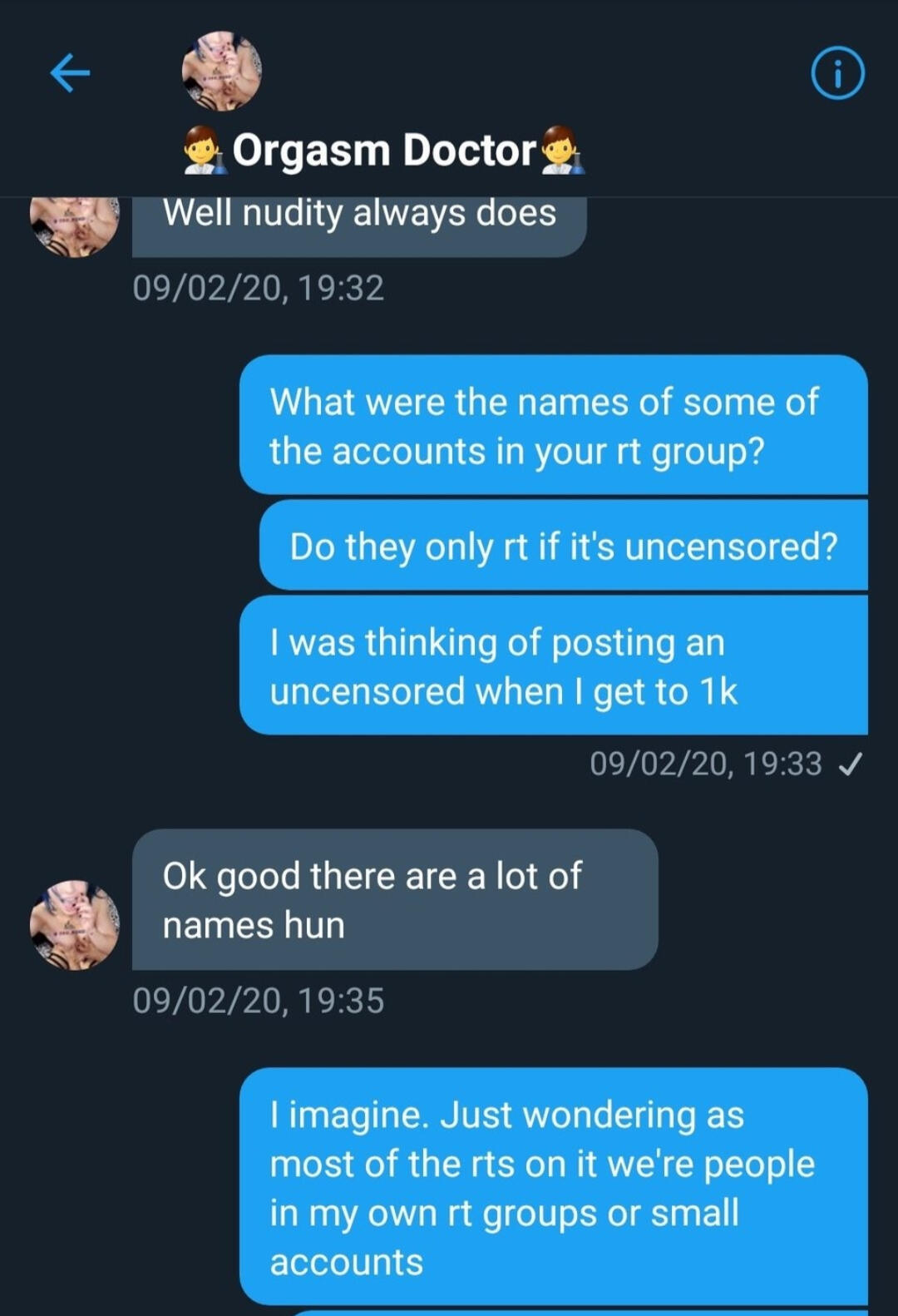Tap the avatar beside "Ok good there are" message
Screen dimensions: 898x1316
click(75, 924)
